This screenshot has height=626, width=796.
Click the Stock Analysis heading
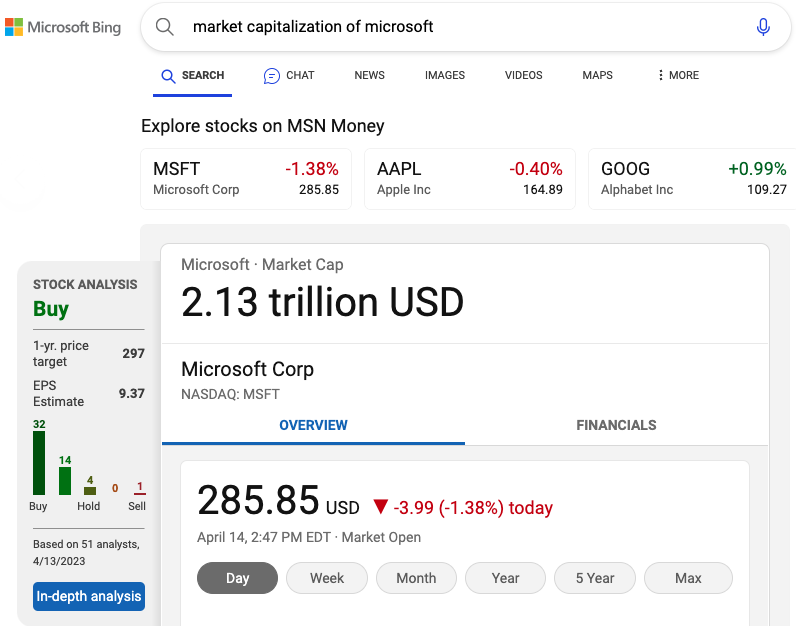85,284
